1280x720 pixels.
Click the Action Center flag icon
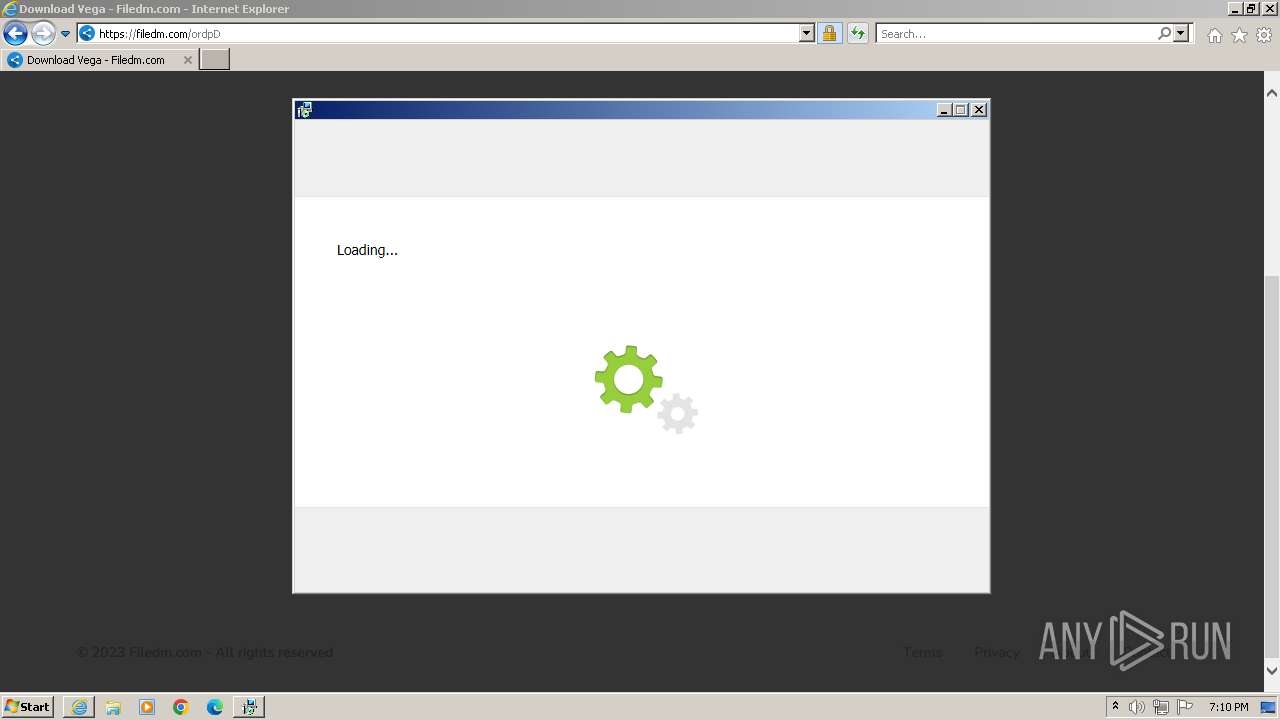point(1185,707)
